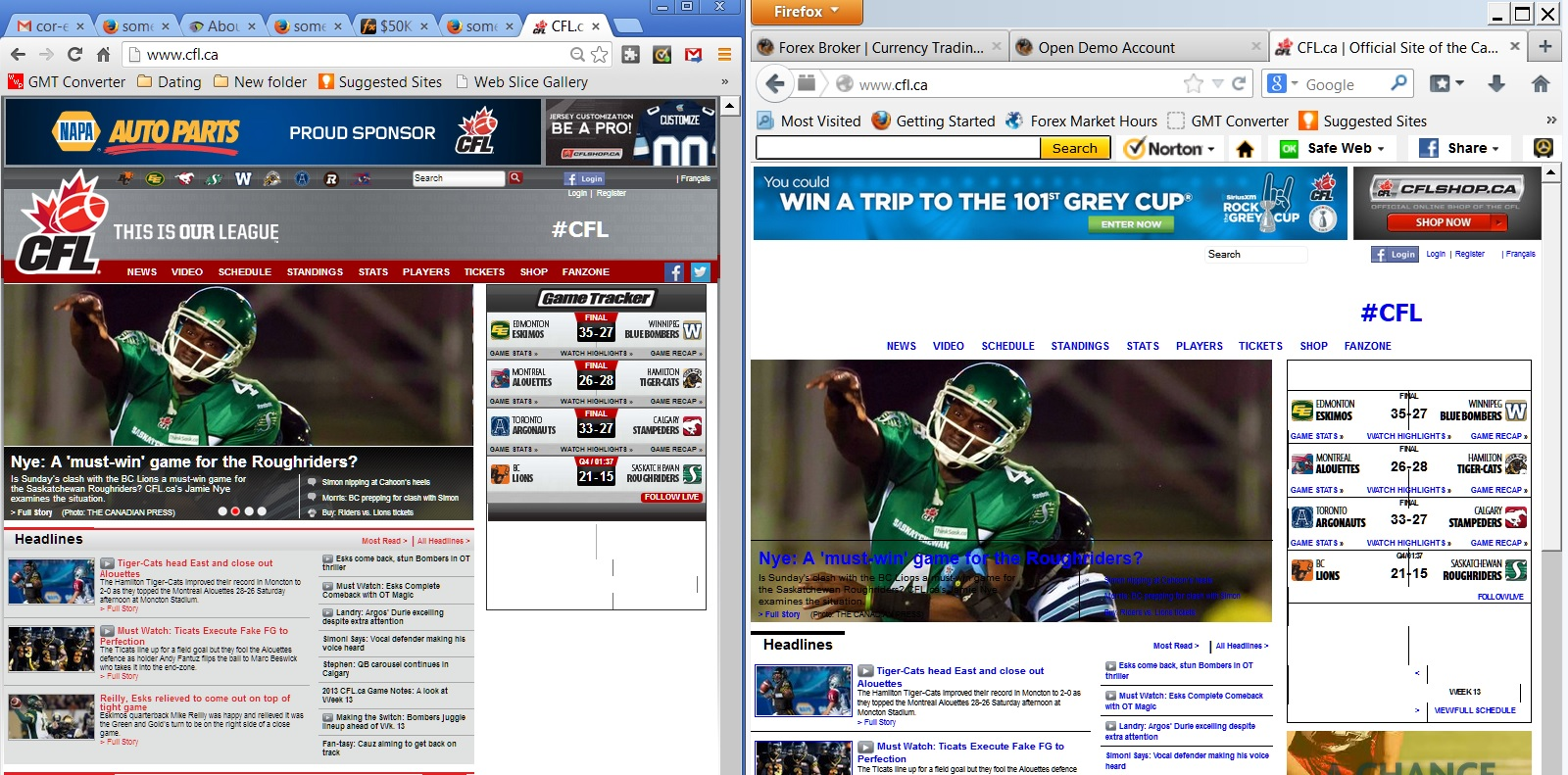Click Firefox home icon in navigation bar
Screen dimensions: 1568x775
click(1541, 84)
